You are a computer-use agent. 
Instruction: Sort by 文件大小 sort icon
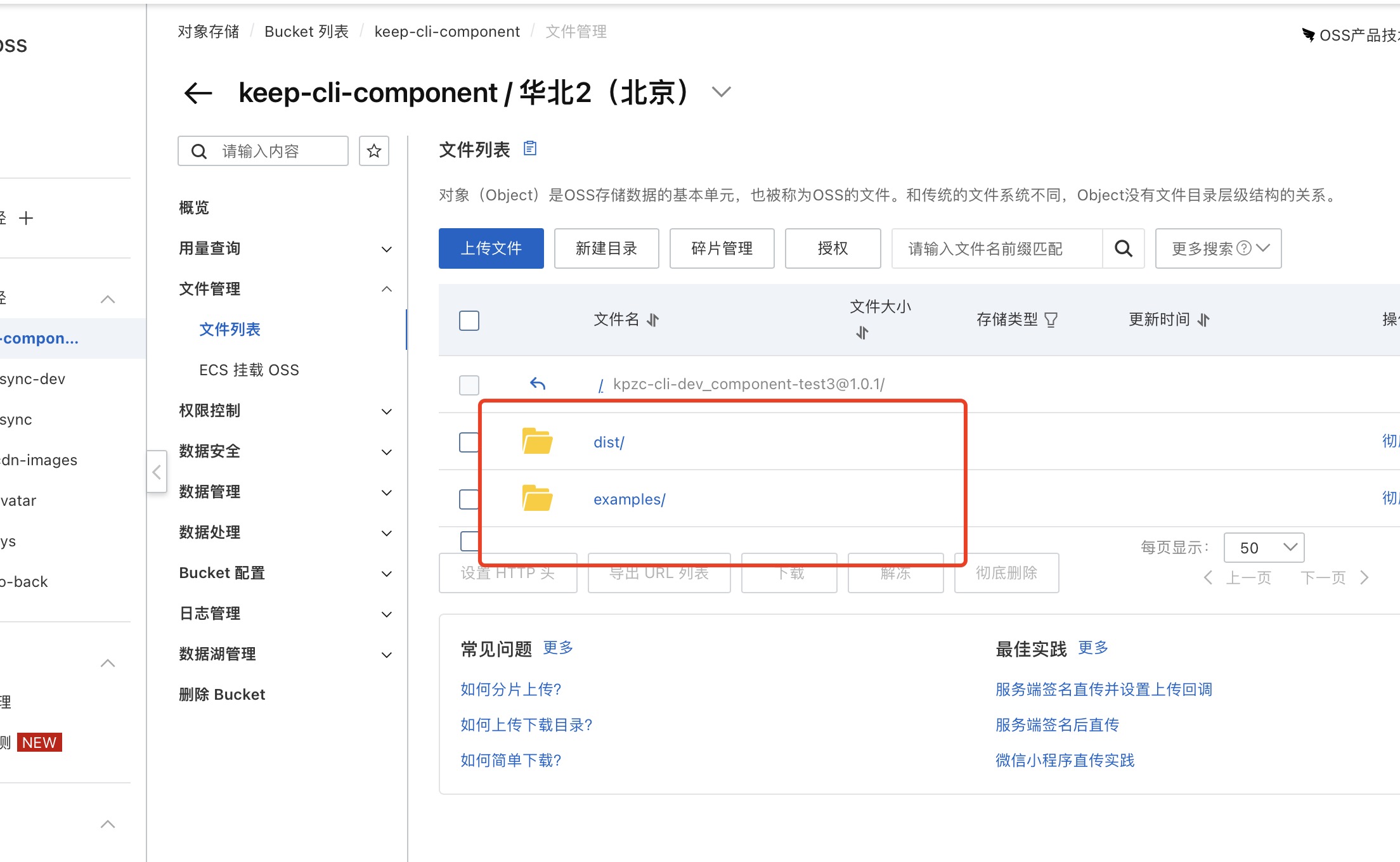(x=862, y=333)
